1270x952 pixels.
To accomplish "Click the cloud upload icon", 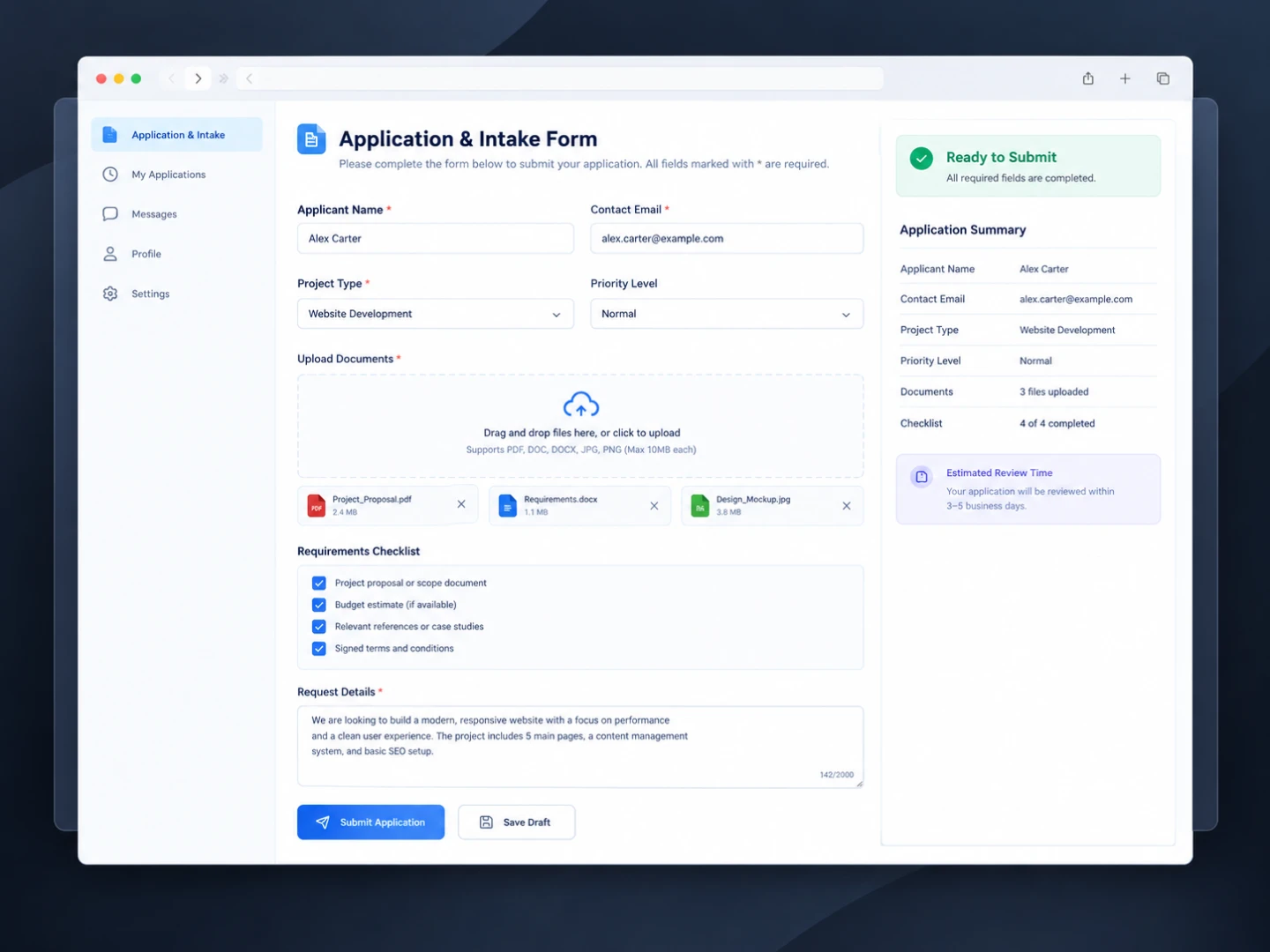I will pyautogui.click(x=581, y=405).
